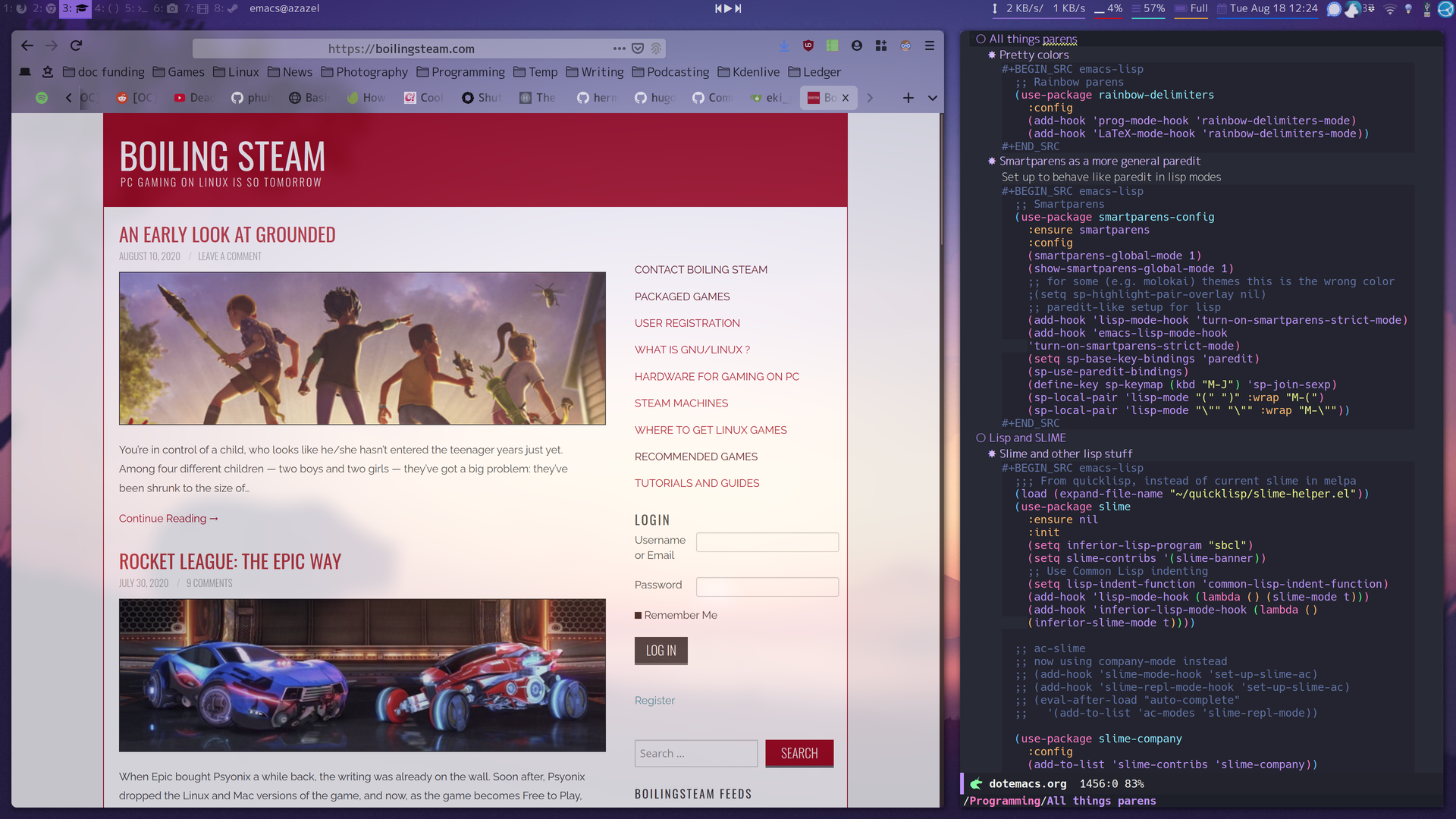Click the Register link
Viewport: 1456px width, 819px height.
coord(654,701)
